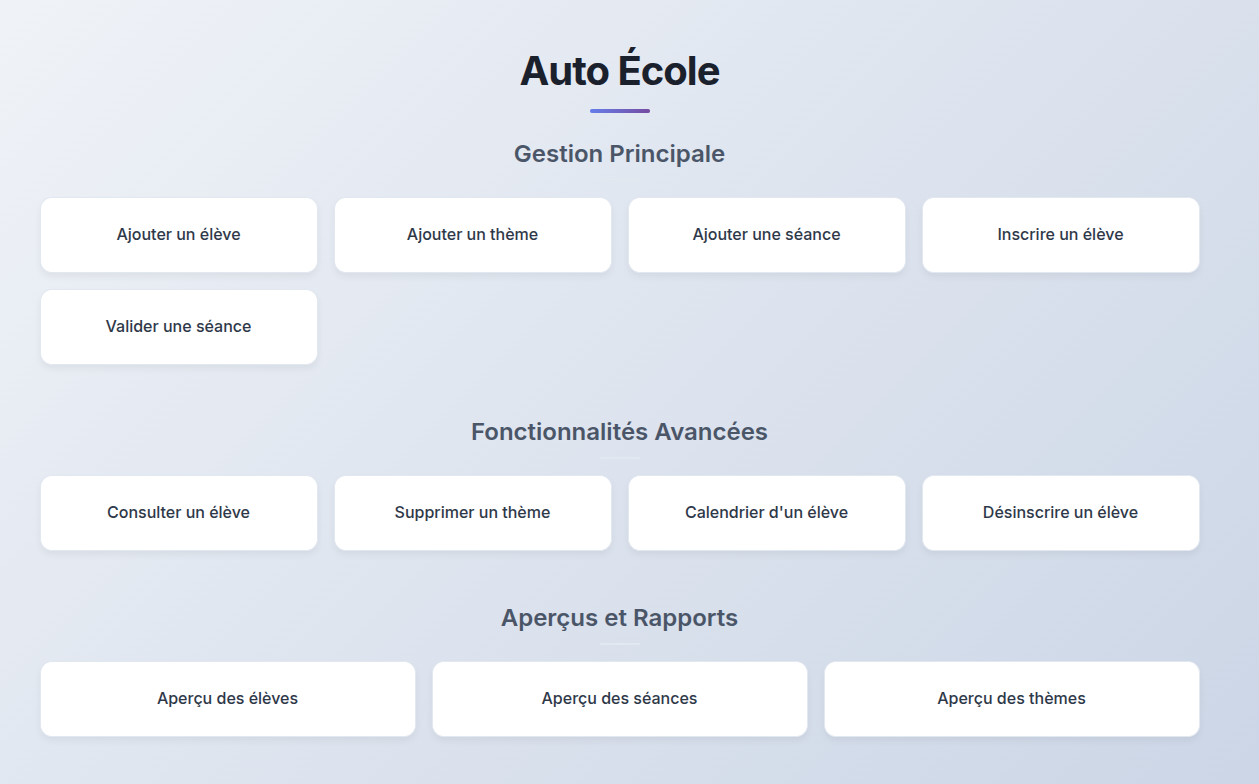Screen dimensions: 1259x784
Task: Click the "Auto École" page title
Action: (x=619, y=70)
